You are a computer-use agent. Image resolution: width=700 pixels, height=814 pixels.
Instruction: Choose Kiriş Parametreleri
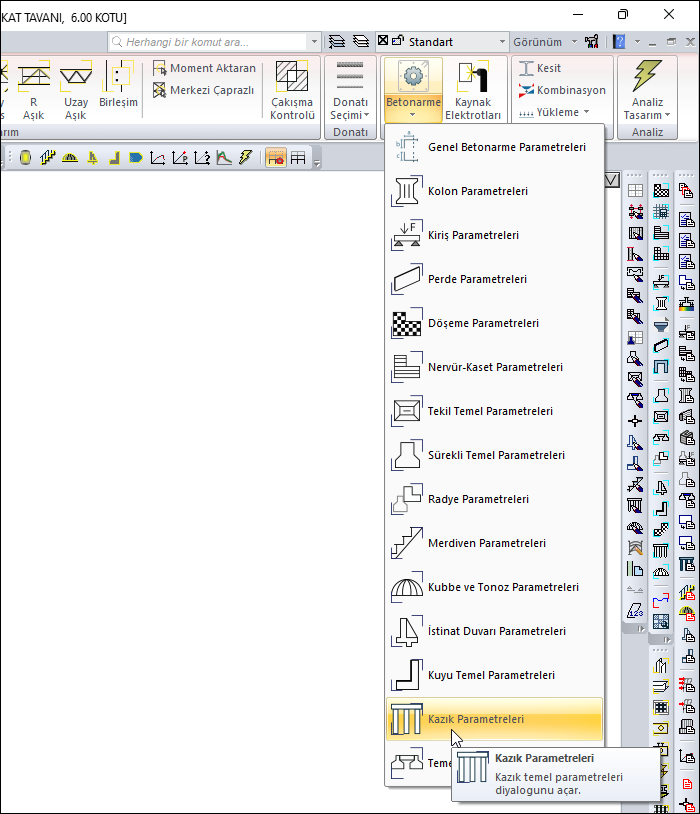(x=494, y=235)
